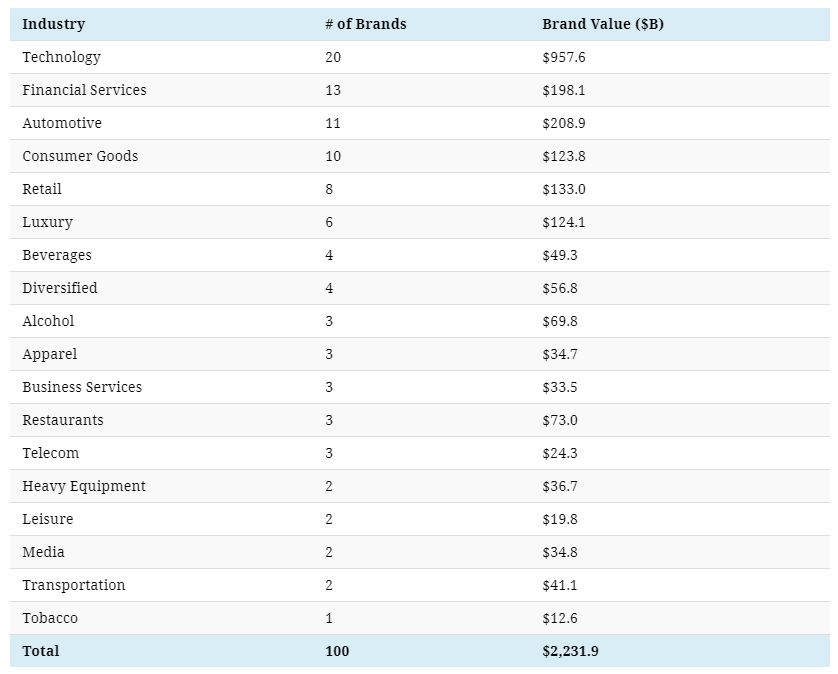
Task: Click Technology's $957.6 brand value
Action: coord(563,57)
